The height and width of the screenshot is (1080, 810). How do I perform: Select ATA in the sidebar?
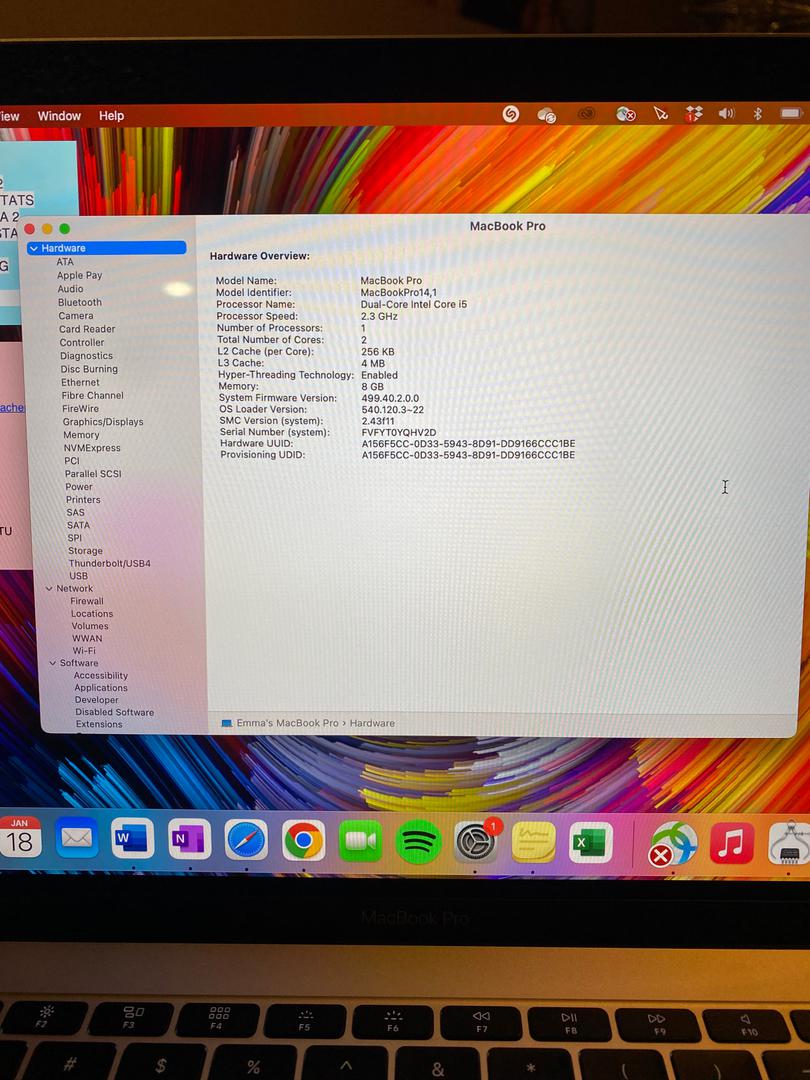65,262
